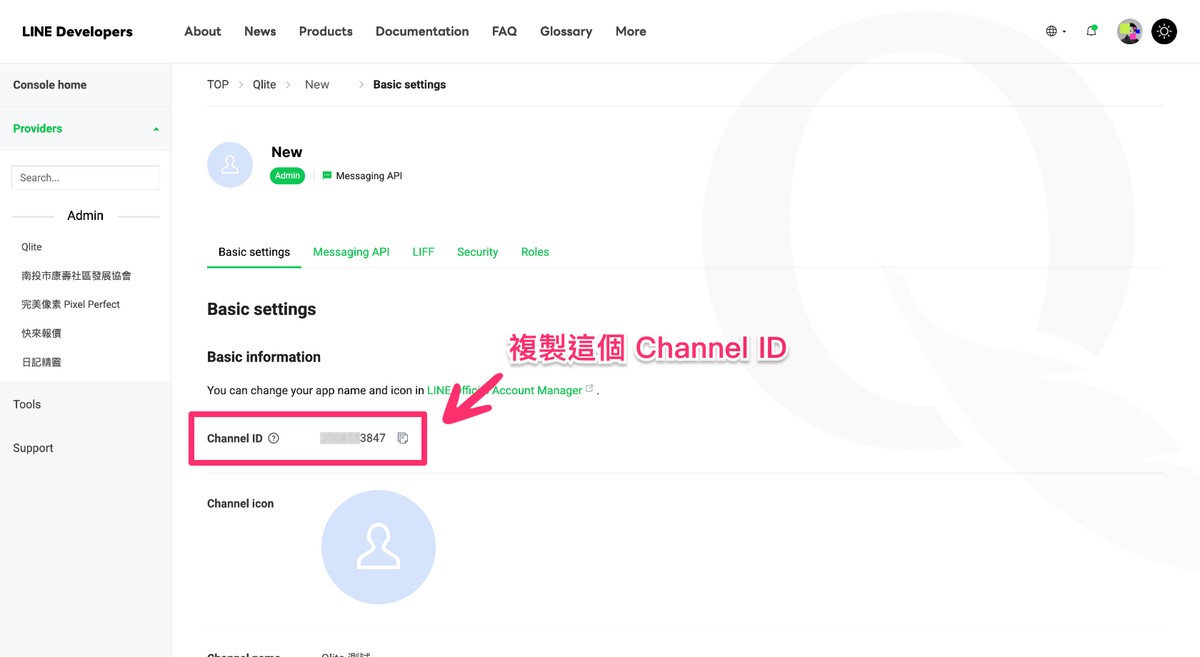The height and width of the screenshot is (657, 1200).
Task: Open the user profile avatar menu
Action: coord(1130,31)
